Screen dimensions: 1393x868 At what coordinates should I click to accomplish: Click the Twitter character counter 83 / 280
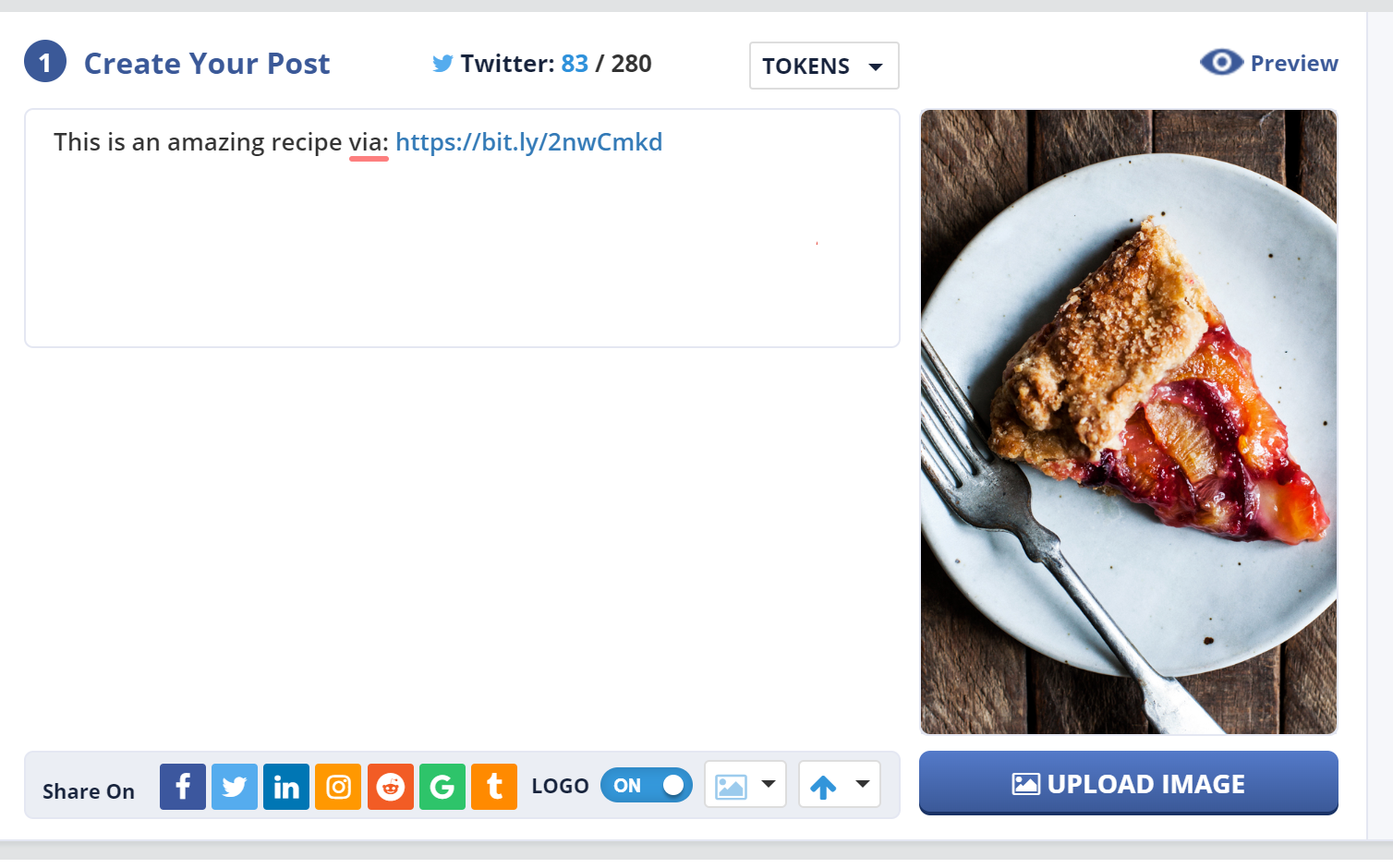click(606, 63)
